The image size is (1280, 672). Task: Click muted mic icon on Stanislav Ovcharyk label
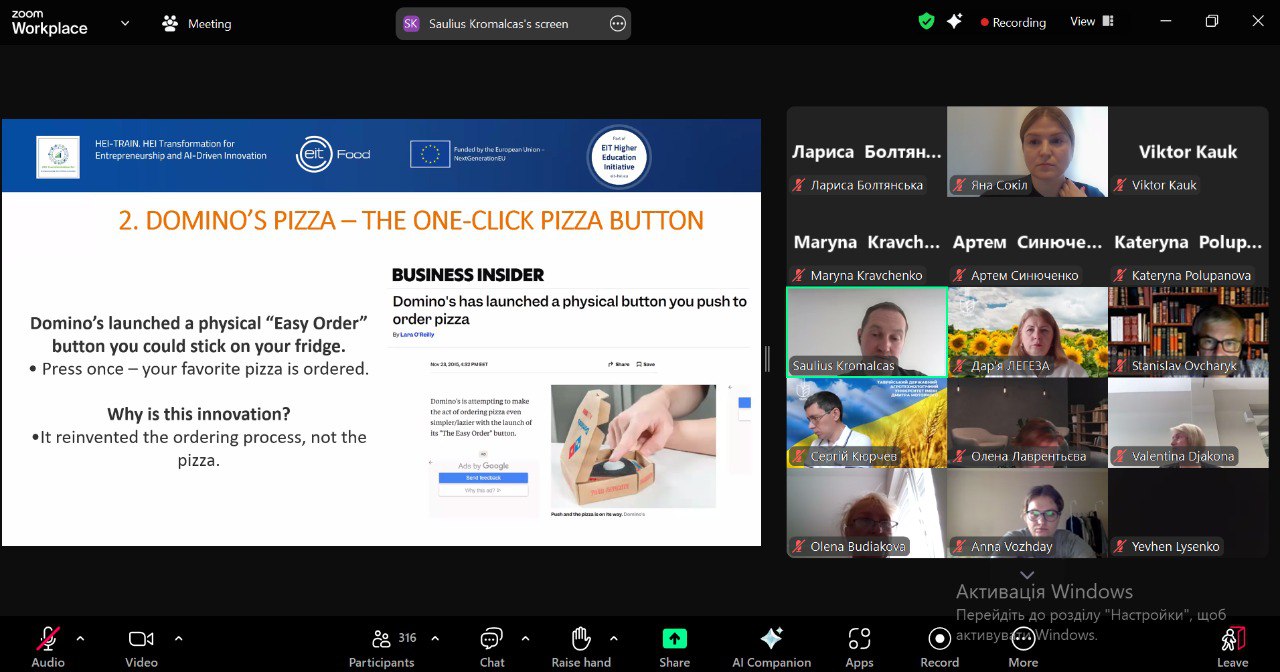coord(1120,366)
